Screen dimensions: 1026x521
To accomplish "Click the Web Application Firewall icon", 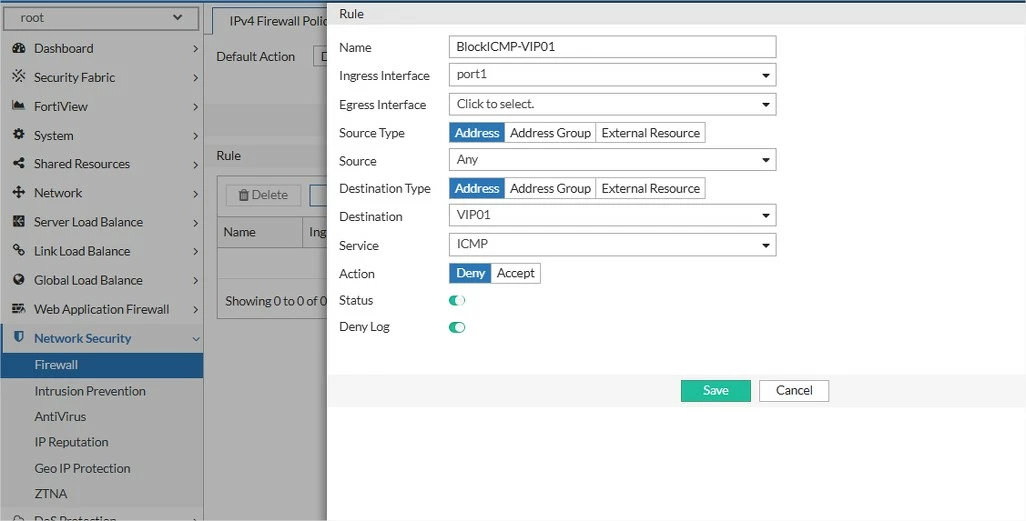I will point(19,309).
